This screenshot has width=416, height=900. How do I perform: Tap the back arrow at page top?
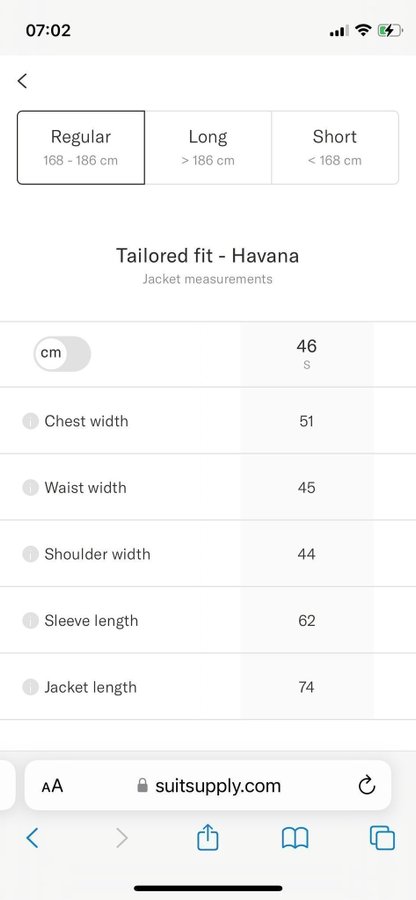pos(22,81)
